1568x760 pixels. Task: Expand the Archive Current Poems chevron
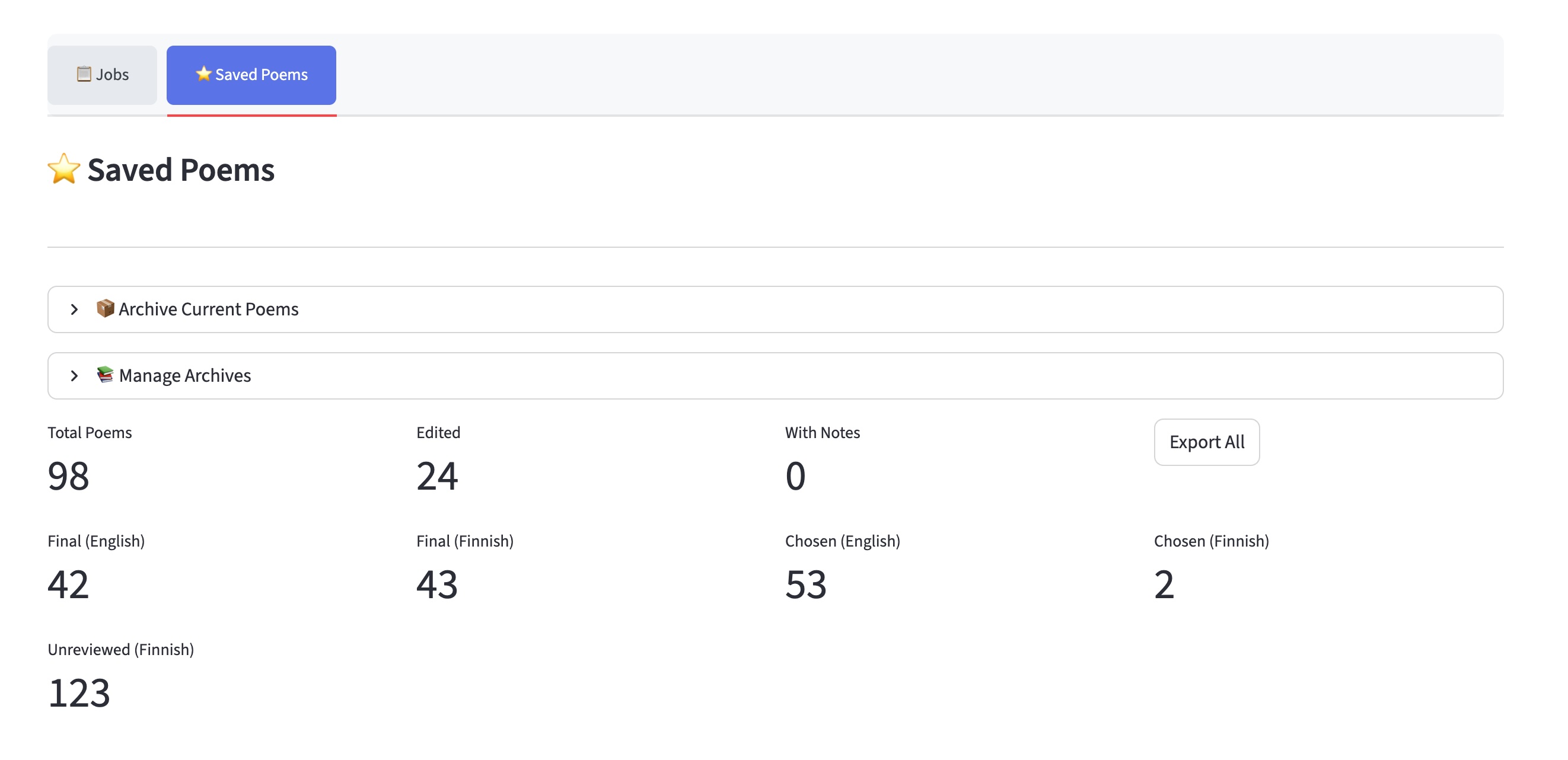(74, 309)
